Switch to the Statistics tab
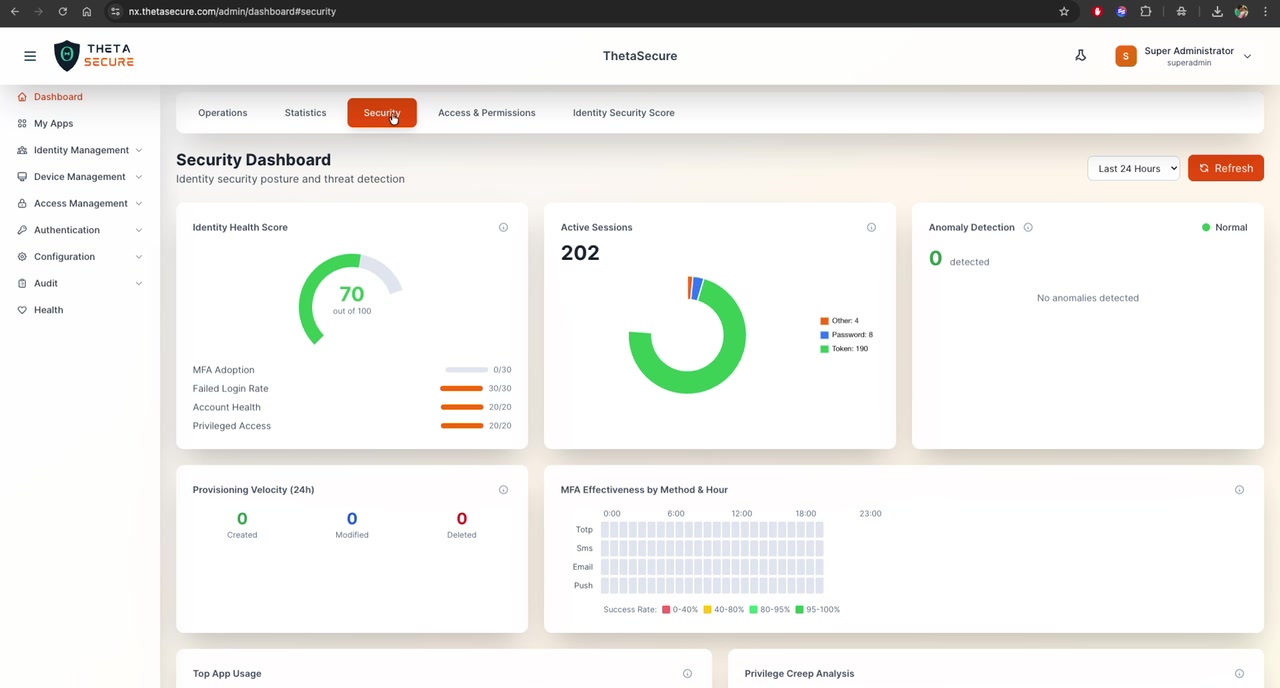The width and height of the screenshot is (1280, 688). point(305,112)
